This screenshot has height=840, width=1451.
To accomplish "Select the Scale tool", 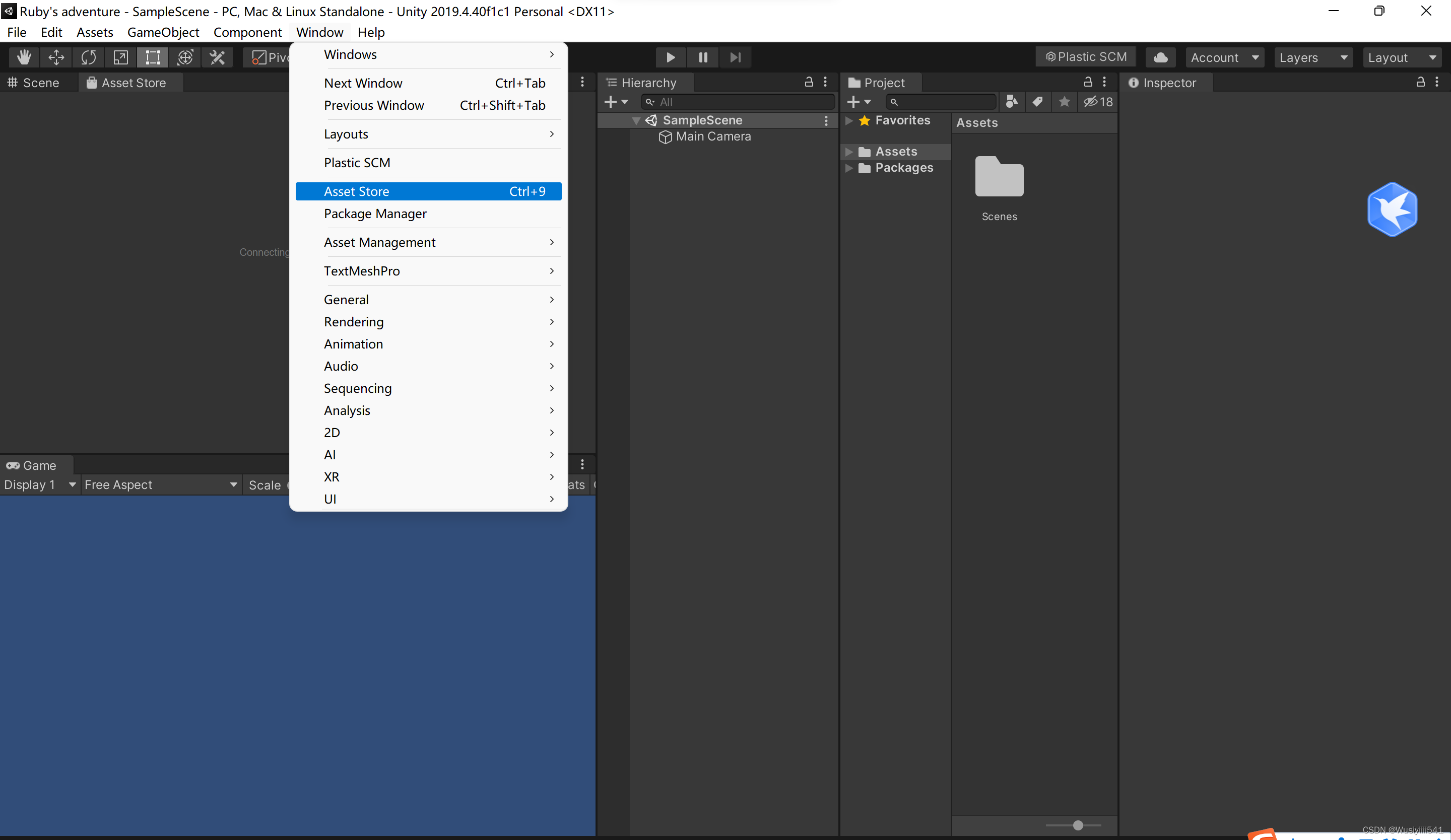I will click(120, 57).
